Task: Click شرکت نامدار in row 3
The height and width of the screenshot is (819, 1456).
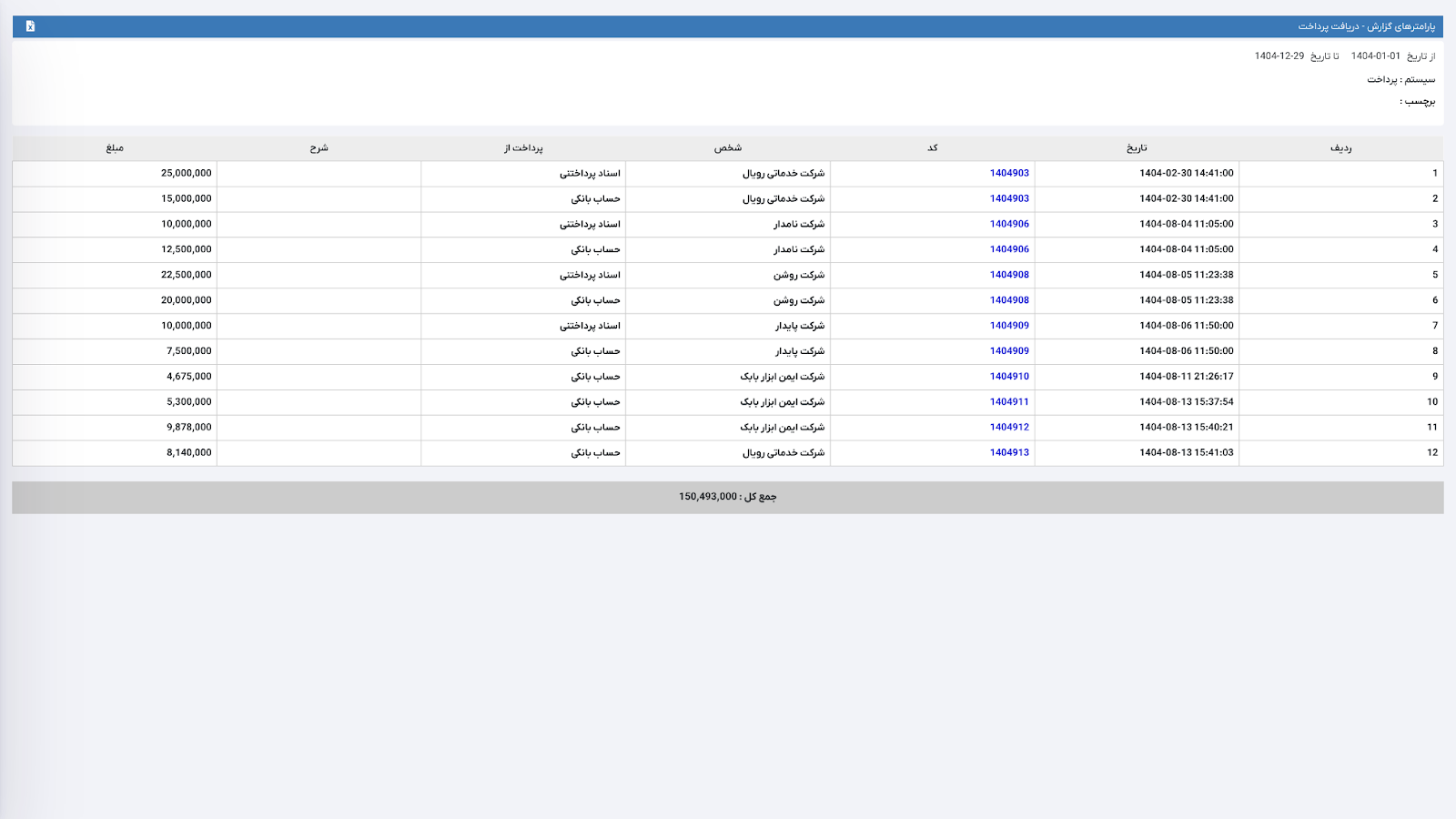Action: (799, 224)
